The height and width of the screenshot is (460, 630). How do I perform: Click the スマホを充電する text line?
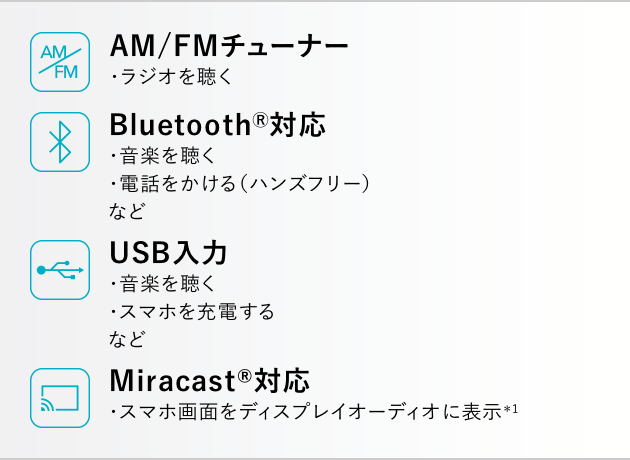pos(192,311)
